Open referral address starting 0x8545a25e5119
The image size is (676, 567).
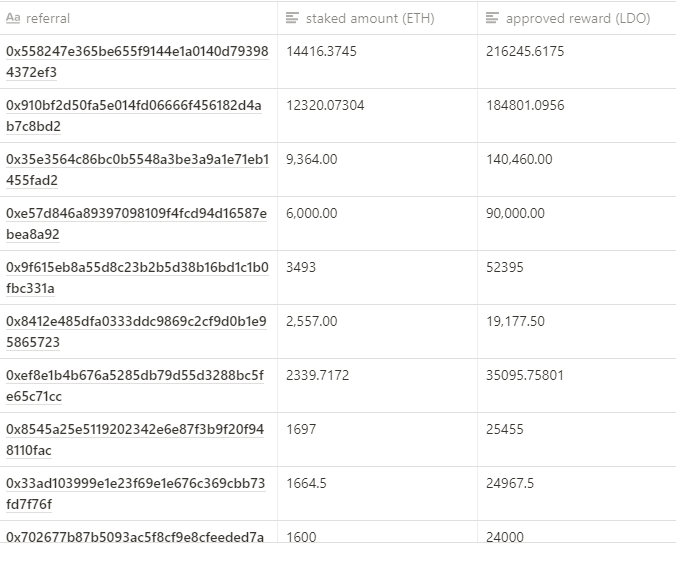(x=135, y=439)
